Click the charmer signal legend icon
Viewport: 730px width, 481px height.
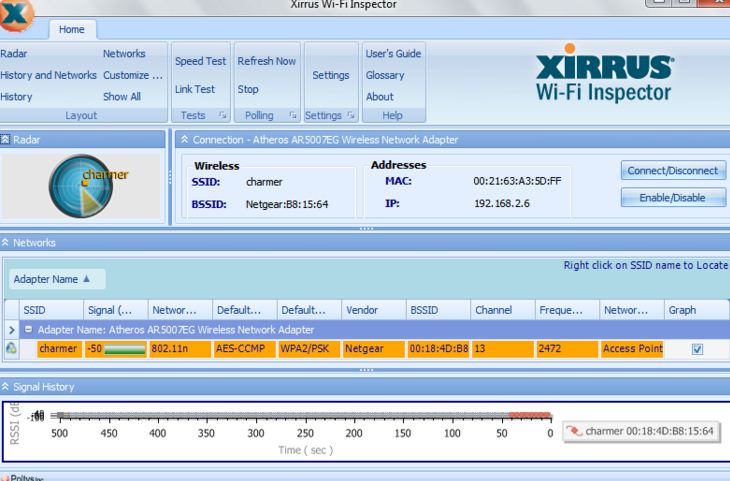coord(574,431)
